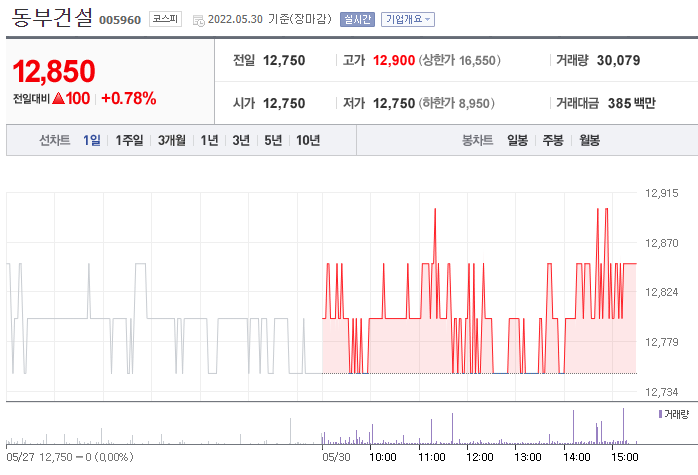Click the 거래대금 value 385 백만
The width and height of the screenshot is (698, 475).
point(632,103)
